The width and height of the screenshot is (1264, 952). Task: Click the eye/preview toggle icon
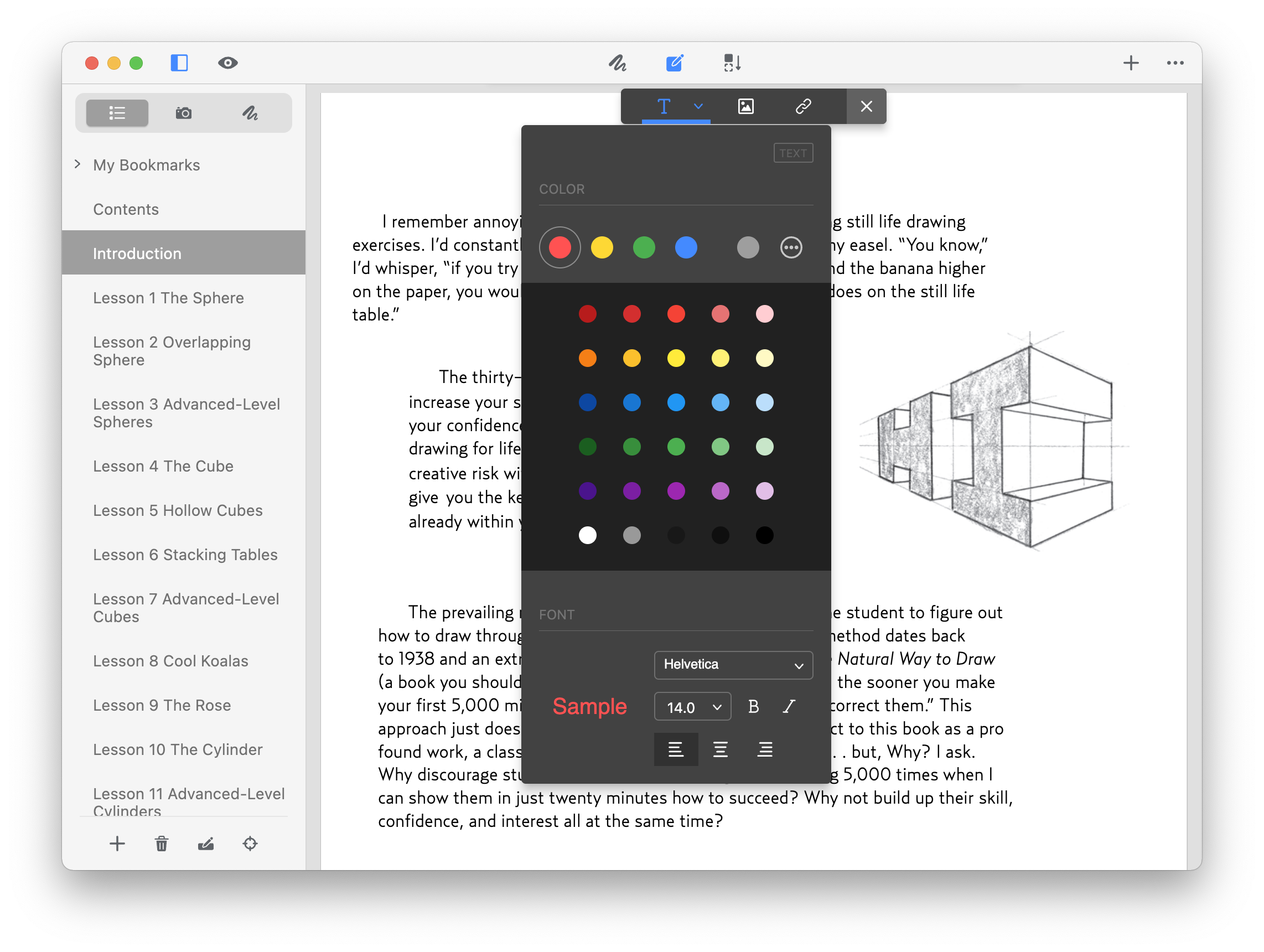tap(228, 63)
